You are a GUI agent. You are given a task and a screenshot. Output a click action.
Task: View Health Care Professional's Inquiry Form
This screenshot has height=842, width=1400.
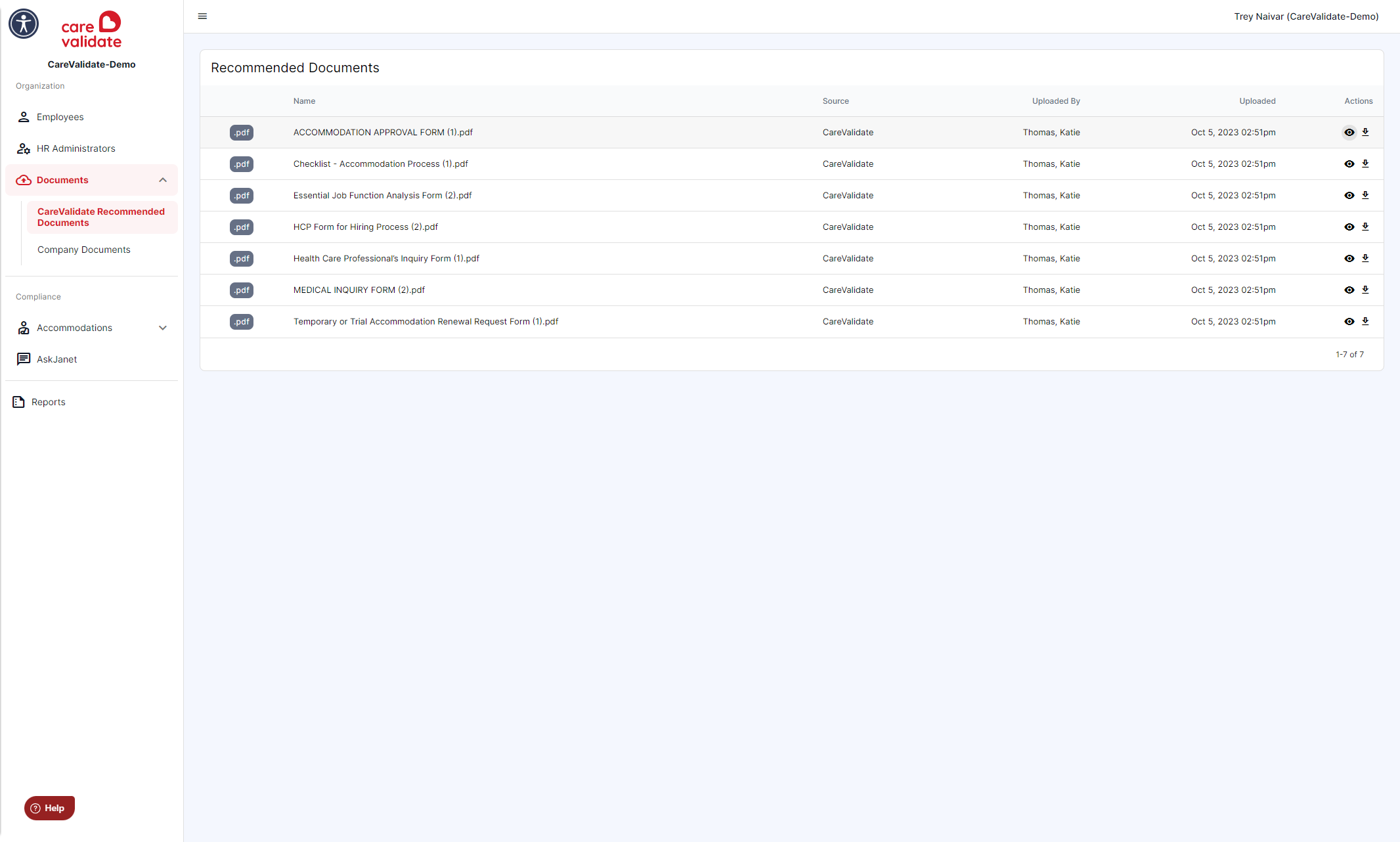(1349, 259)
